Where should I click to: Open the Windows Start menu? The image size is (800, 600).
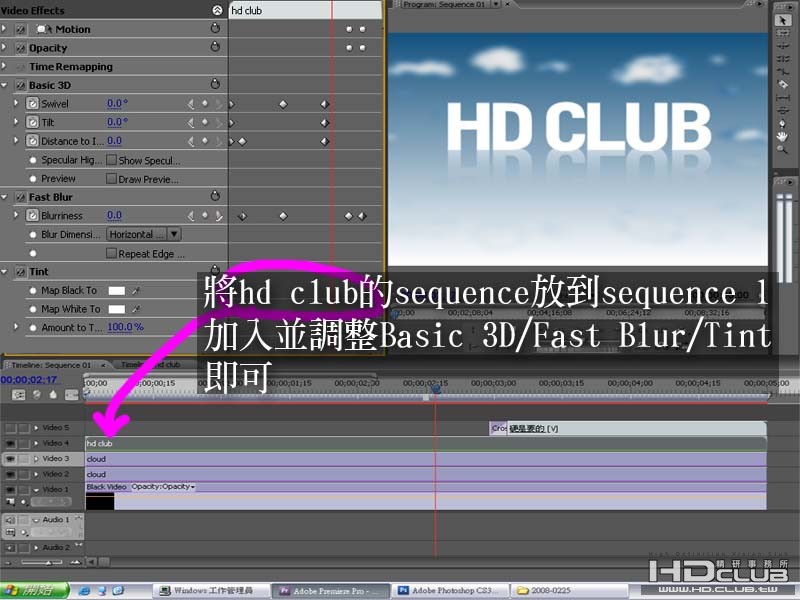[x=35, y=590]
